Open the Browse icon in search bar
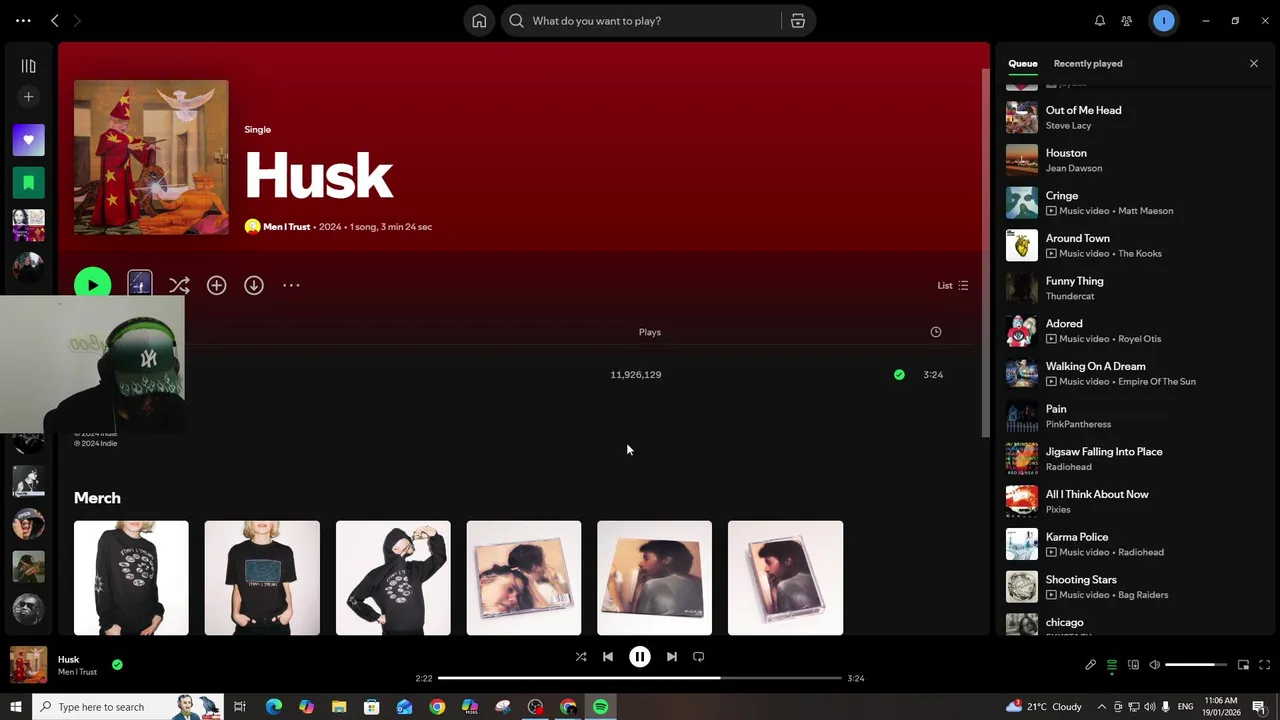This screenshot has height=720, width=1280. (x=798, y=21)
